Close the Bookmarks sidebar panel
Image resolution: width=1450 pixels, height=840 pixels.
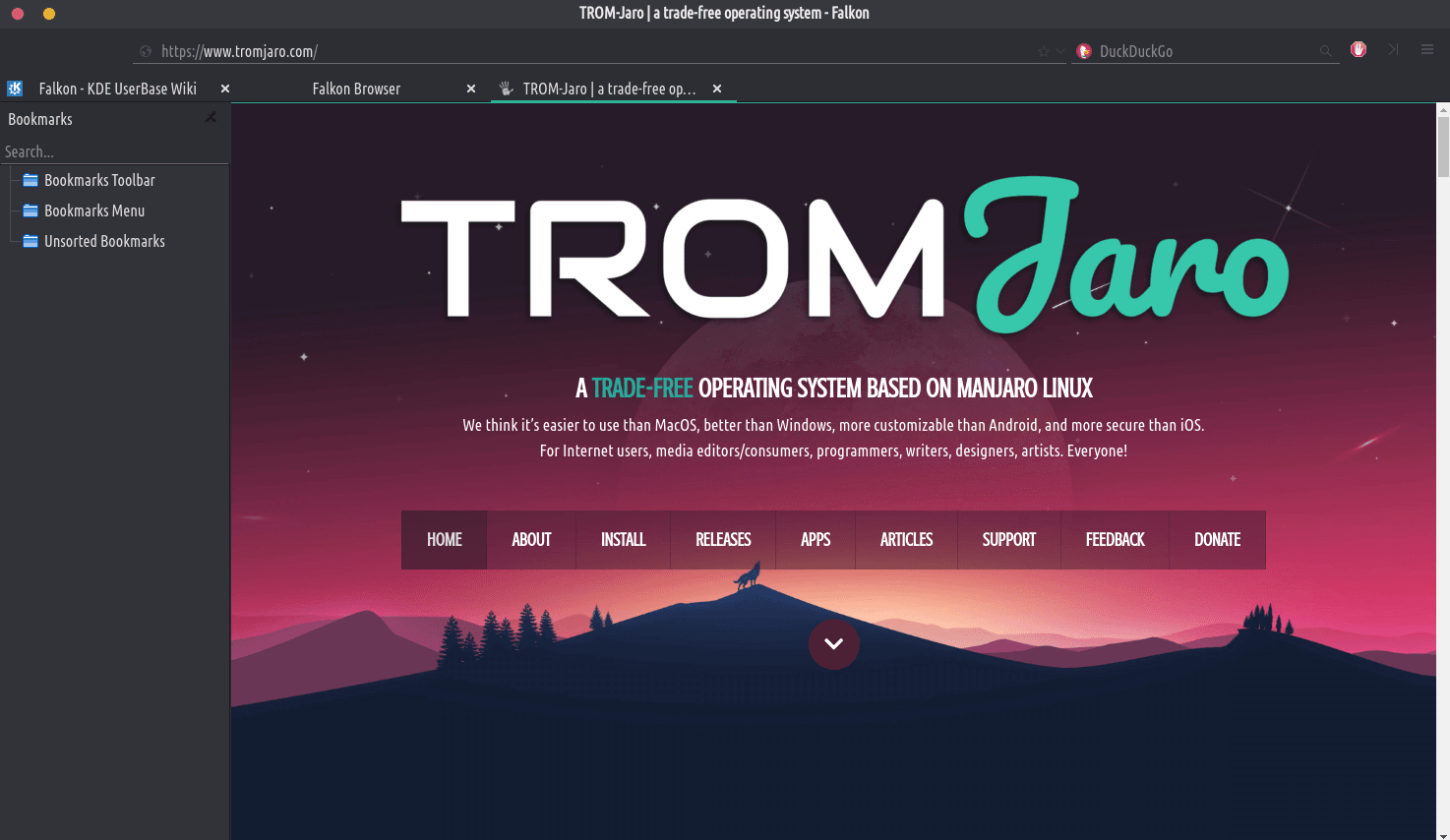click(211, 118)
